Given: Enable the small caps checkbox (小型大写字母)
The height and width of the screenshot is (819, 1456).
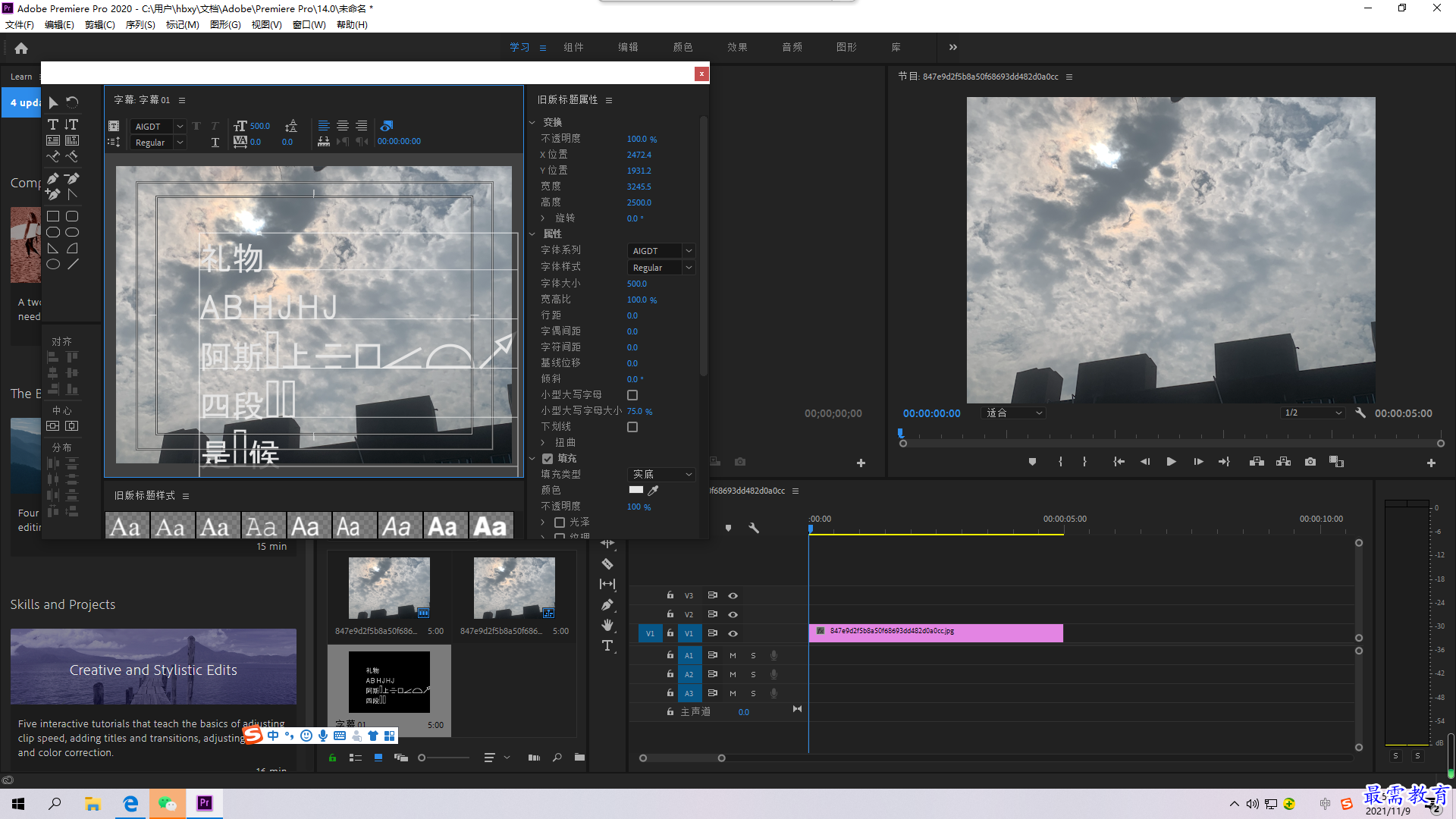Looking at the screenshot, I should pyautogui.click(x=632, y=395).
